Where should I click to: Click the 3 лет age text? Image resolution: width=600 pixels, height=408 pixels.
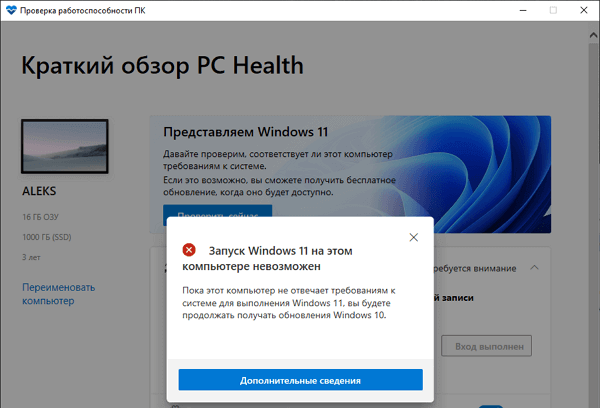click(x=31, y=257)
